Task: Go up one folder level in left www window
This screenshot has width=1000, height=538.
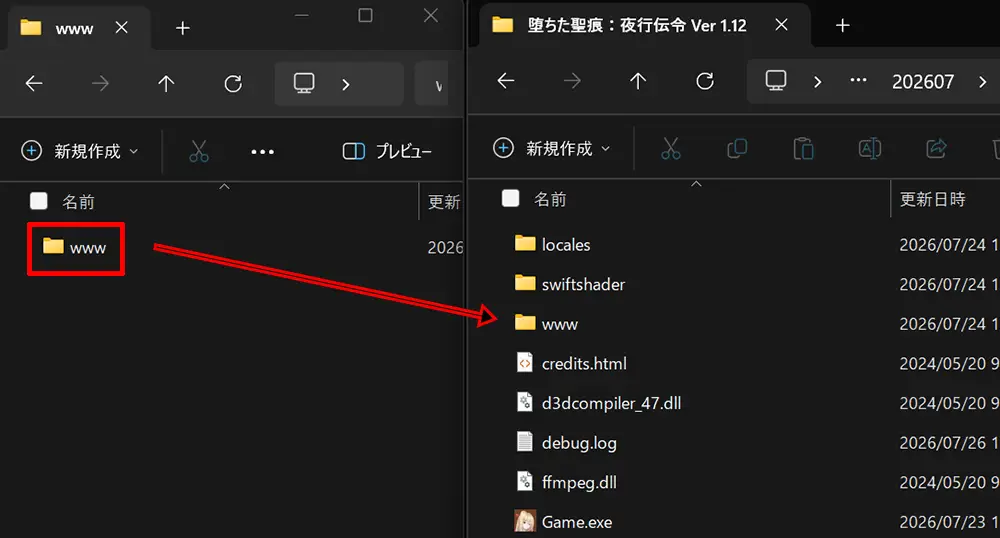Action: click(x=166, y=84)
